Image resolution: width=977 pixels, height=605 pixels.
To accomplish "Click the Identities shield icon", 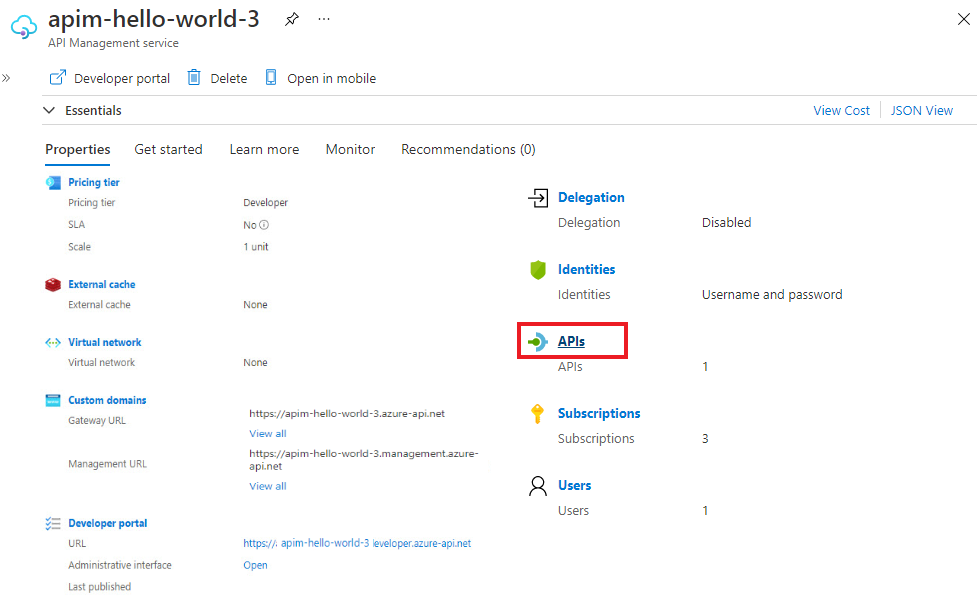I will (538, 270).
